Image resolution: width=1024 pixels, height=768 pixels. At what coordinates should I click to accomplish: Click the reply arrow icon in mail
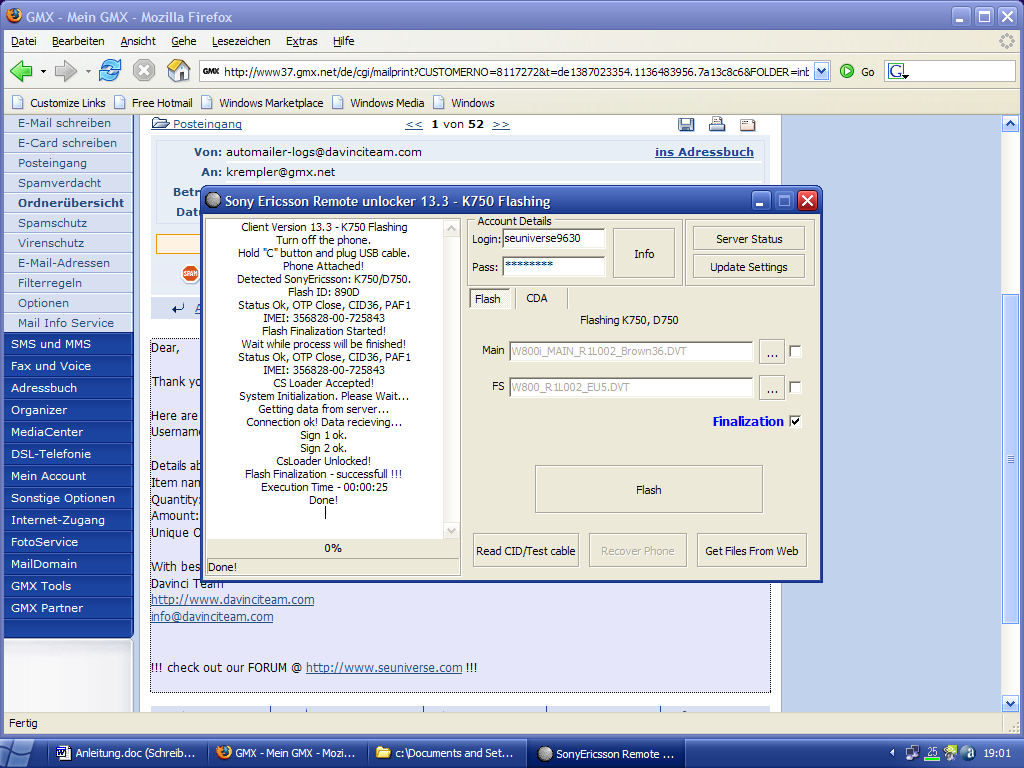click(178, 308)
